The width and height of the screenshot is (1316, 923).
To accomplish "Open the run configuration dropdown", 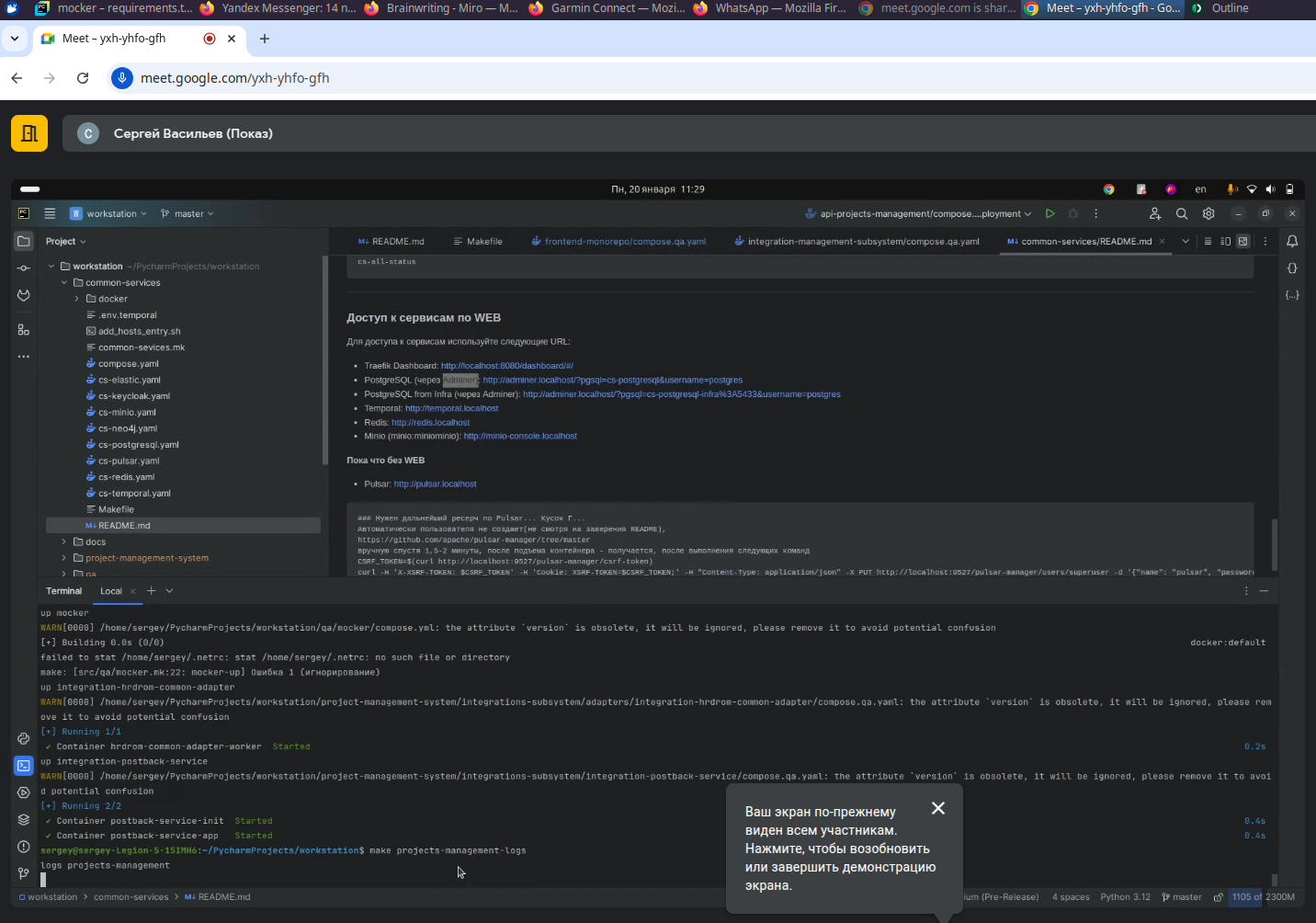I will [919, 214].
